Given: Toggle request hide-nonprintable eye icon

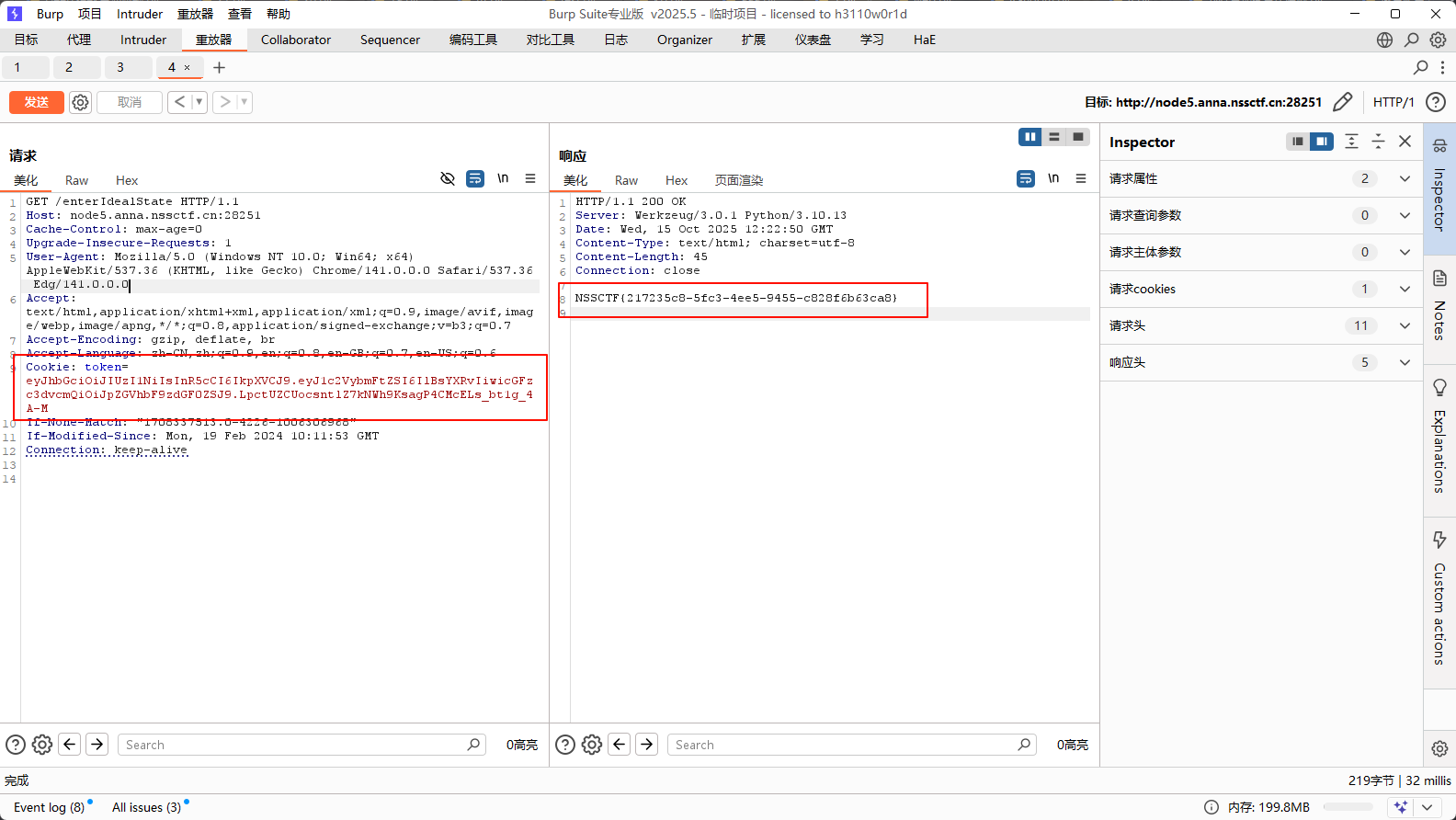Looking at the screenshot, I should [x=448, y=178].
